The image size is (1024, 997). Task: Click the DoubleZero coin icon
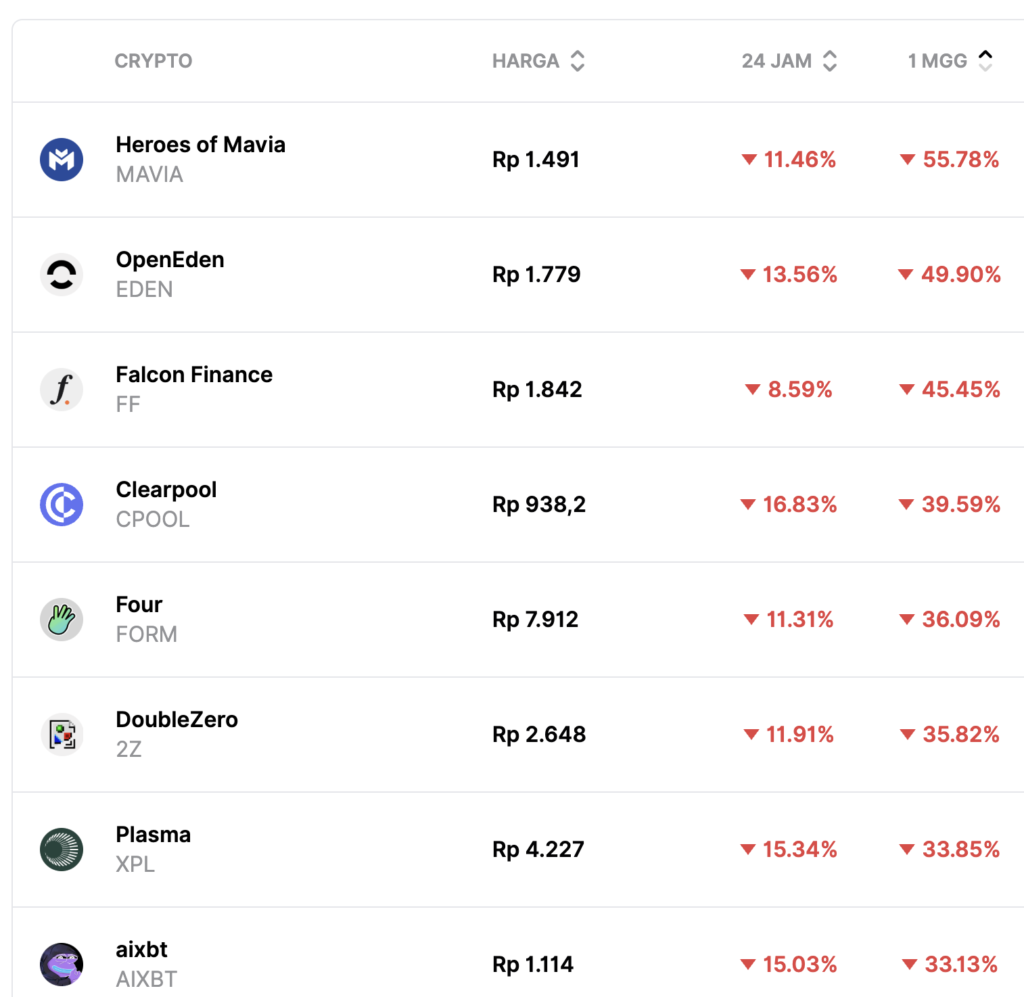61,735
